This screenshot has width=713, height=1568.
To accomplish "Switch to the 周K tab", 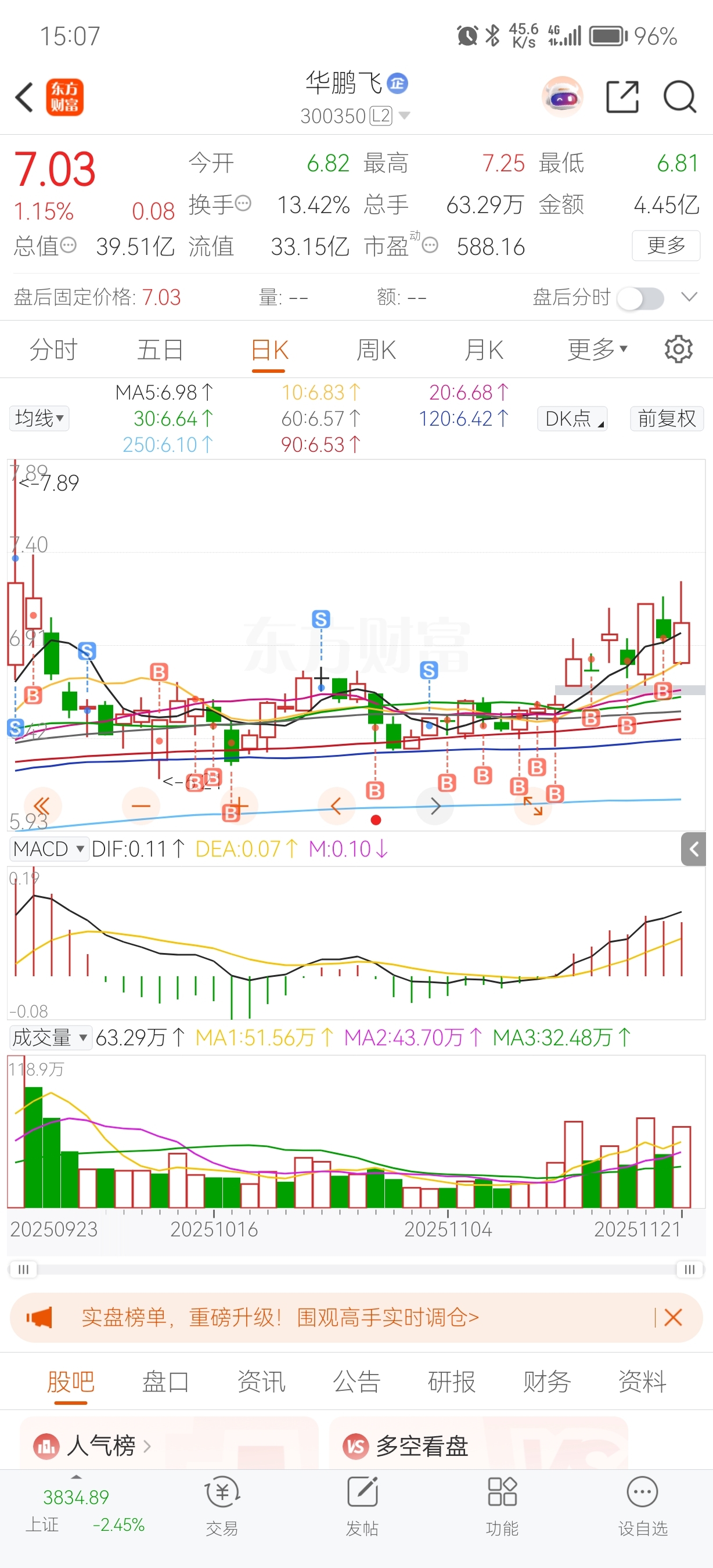I will click(x=377, y=350).
